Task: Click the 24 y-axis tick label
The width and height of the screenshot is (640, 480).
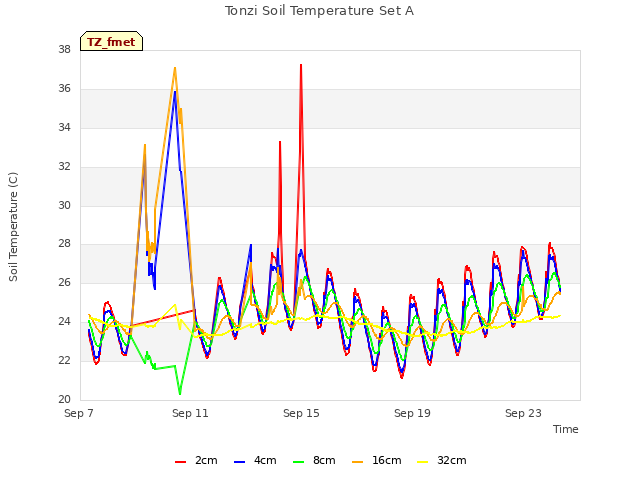Action: click(64, 322)
